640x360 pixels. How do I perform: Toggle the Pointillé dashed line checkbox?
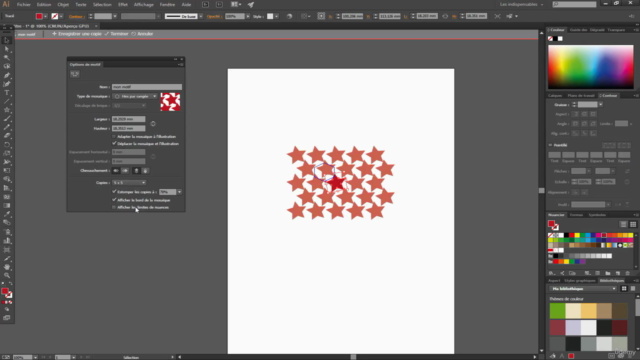click(x=551, y=145)
